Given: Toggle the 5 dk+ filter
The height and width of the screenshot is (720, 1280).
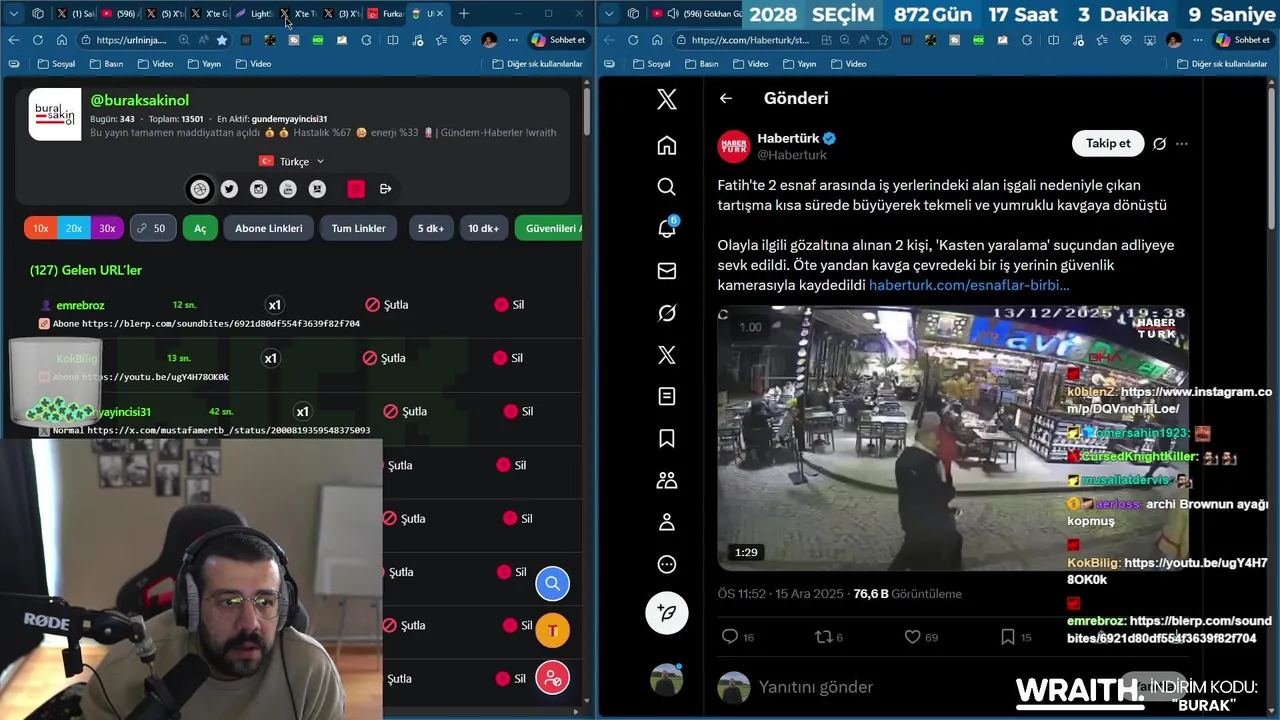Looking at the screenshot, I should [x=431, y=228].
